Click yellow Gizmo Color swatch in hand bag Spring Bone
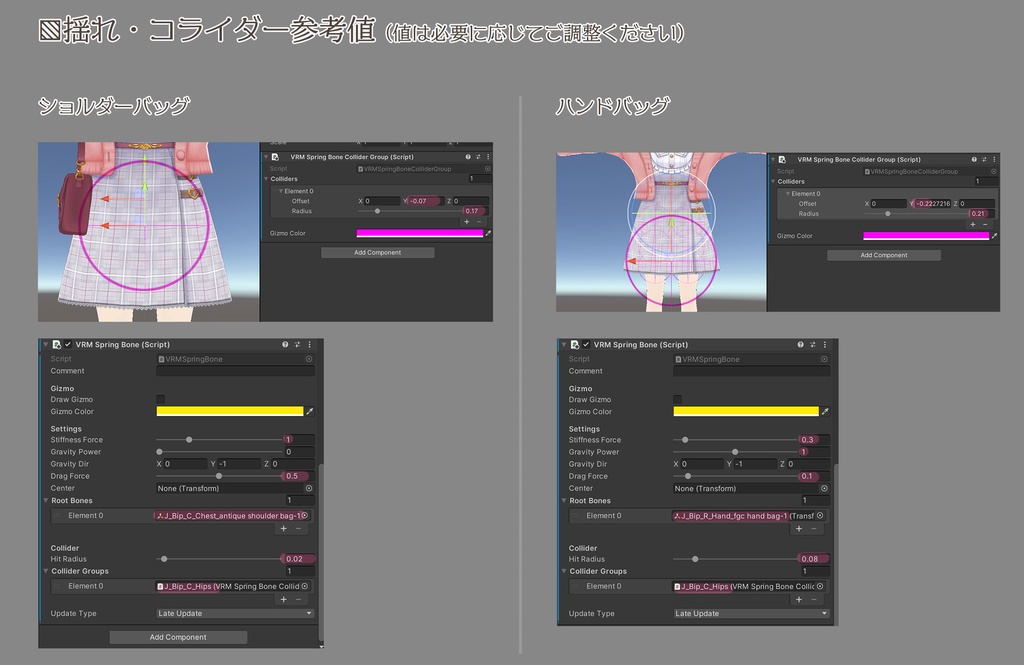 pyautogui.click(x=746, y=412)
